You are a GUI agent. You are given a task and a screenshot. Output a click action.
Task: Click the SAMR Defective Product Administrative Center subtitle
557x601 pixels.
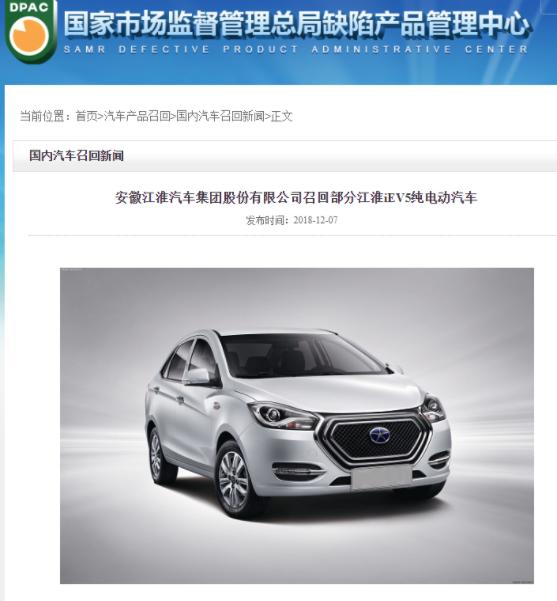(296, 49)
